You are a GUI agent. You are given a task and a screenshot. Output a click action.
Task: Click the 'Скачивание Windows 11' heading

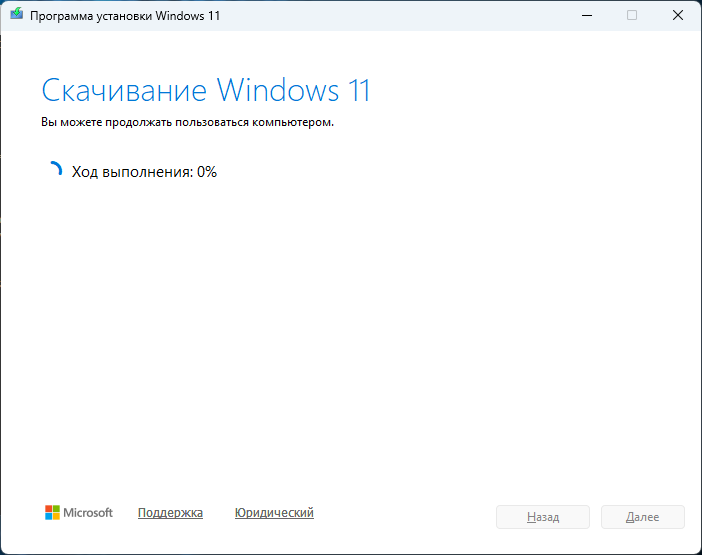(206, 90)
